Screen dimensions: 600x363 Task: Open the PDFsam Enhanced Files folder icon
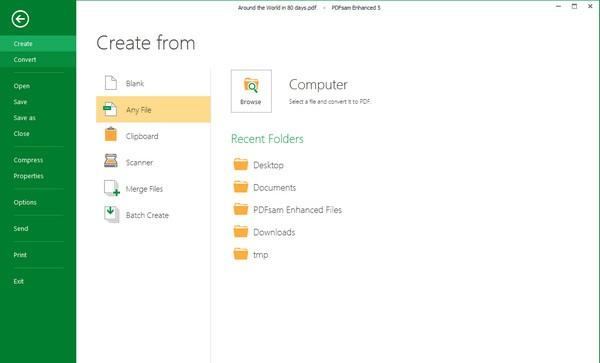pyautogui.click(x=241, y=209)
